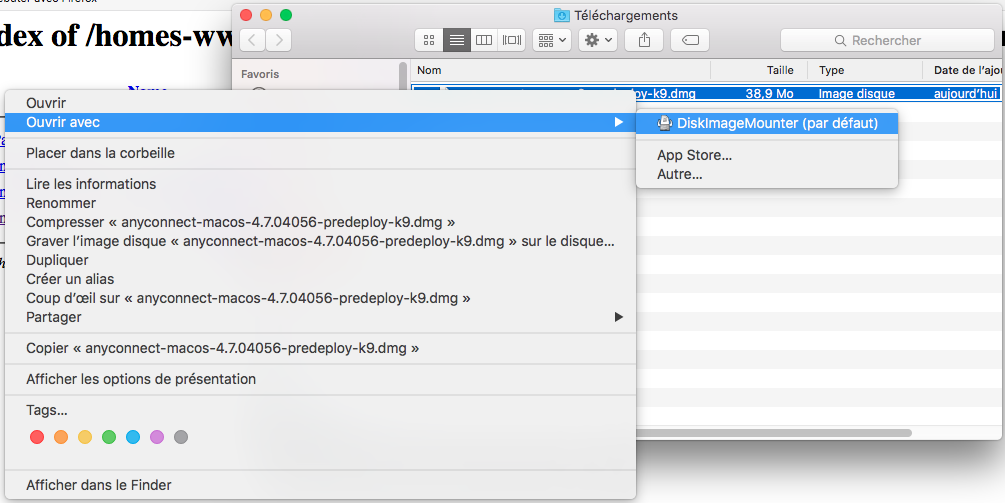Switch Finder to list view
Screen dimensions: 1005x503
pos(457,40)
